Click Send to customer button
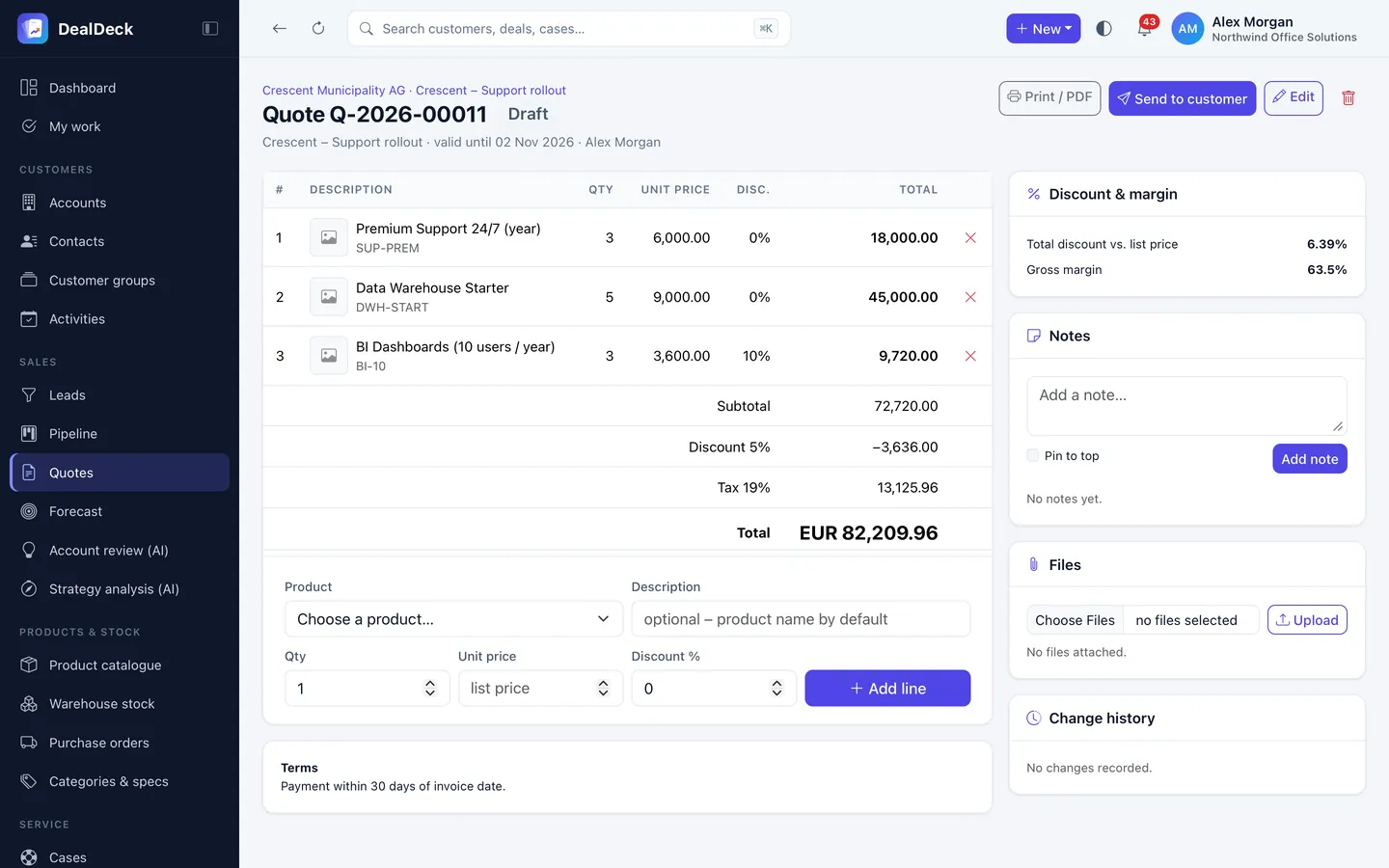1389x868 pixels. [1183, 98]
